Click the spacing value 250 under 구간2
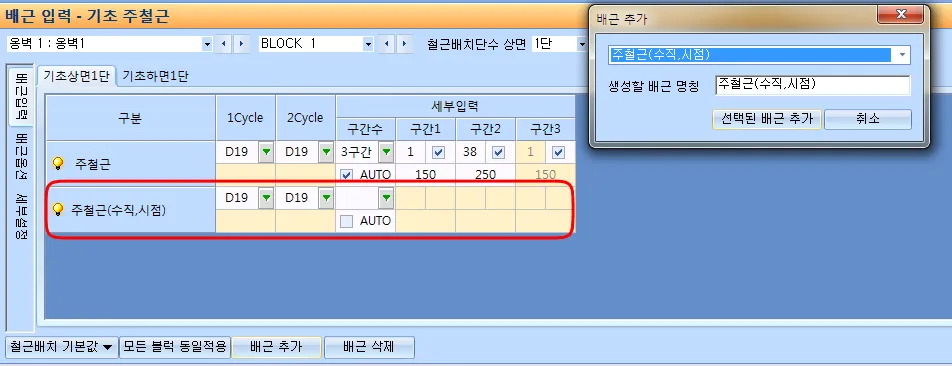 click(x=485, y=175)
